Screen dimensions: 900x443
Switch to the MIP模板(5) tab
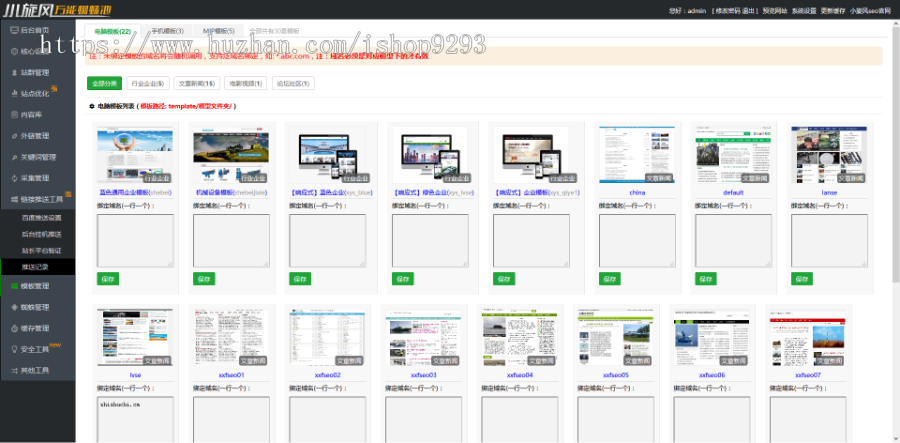pyautogui.click(x=218, y=32)
